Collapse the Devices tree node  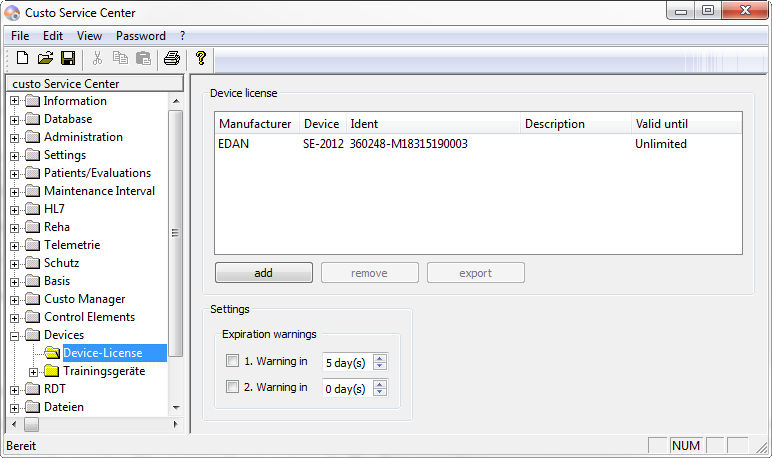[x=14, y=336]
